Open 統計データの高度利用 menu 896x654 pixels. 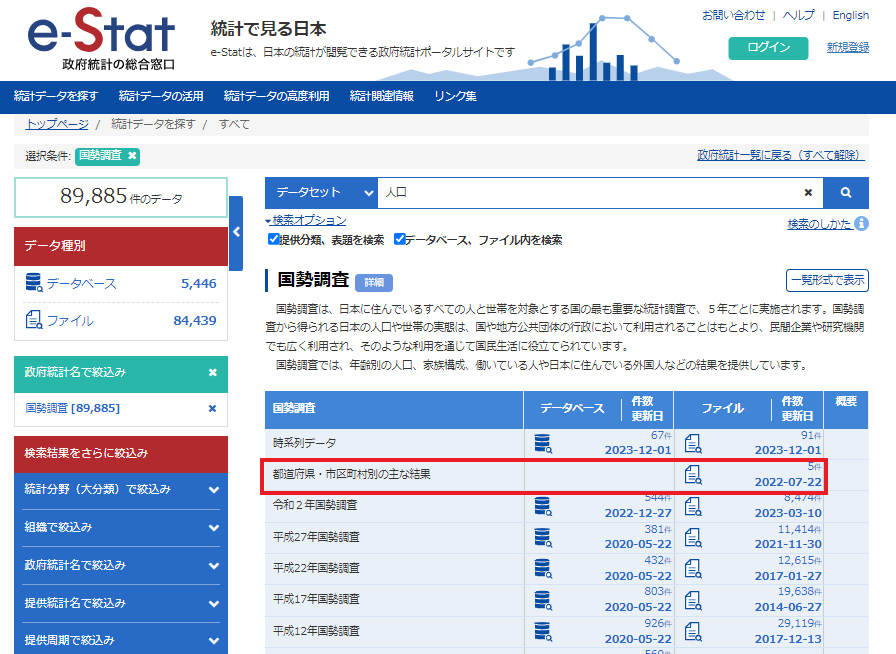point(277,96)
